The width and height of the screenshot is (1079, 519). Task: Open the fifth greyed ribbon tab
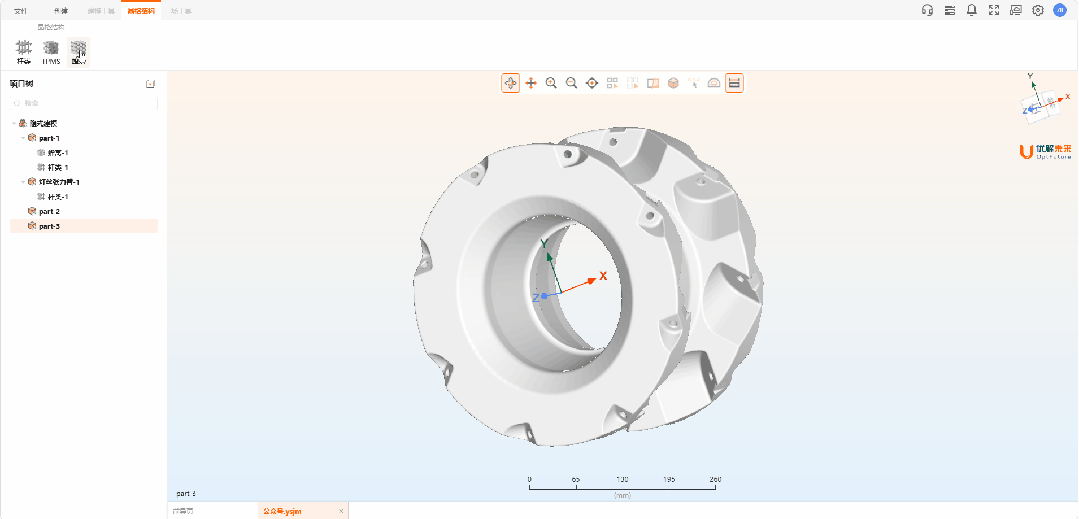pyautogui.click(x=181, y=11)
